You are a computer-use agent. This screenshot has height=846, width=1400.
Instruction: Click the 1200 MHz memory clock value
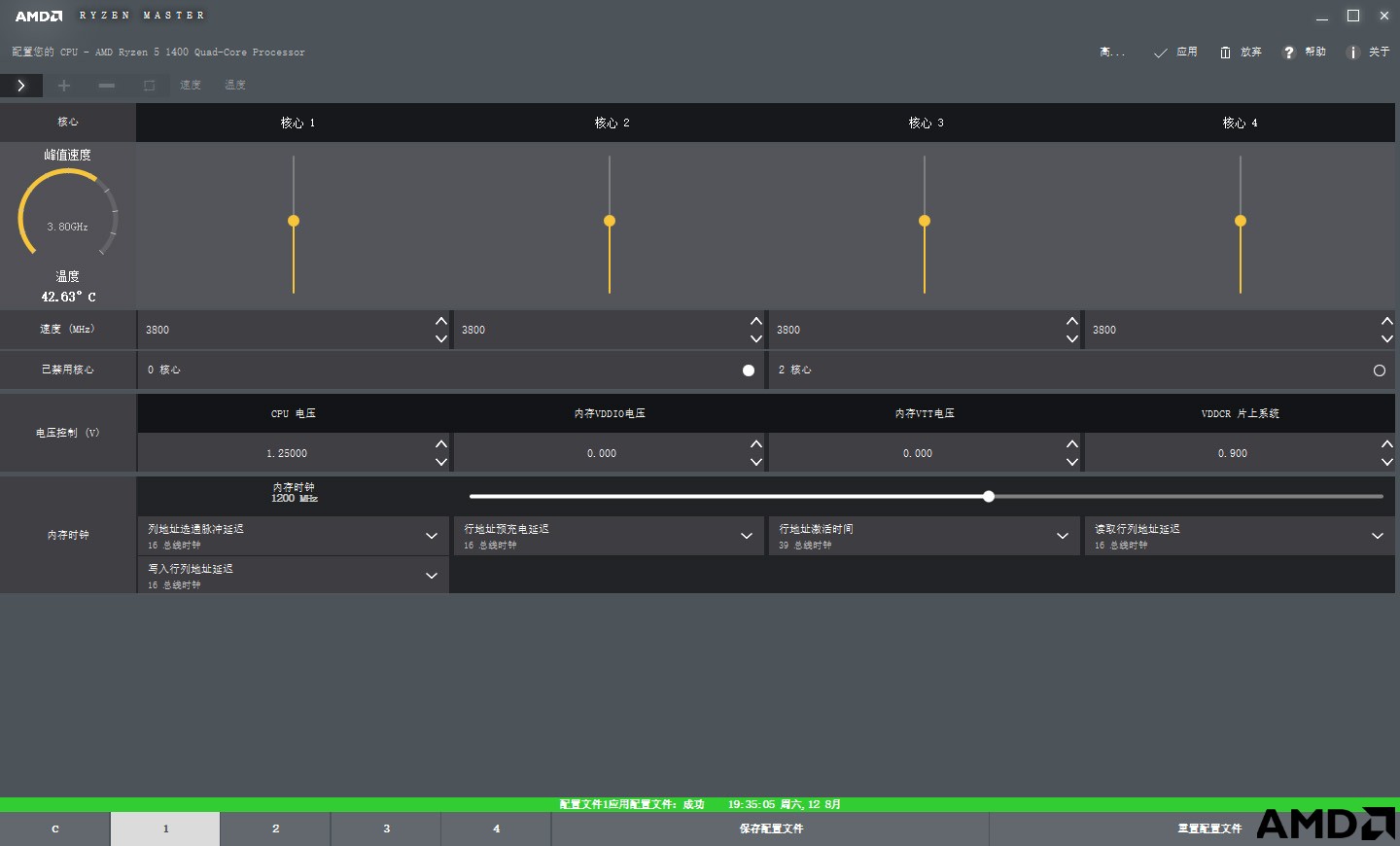pos(295,499)
